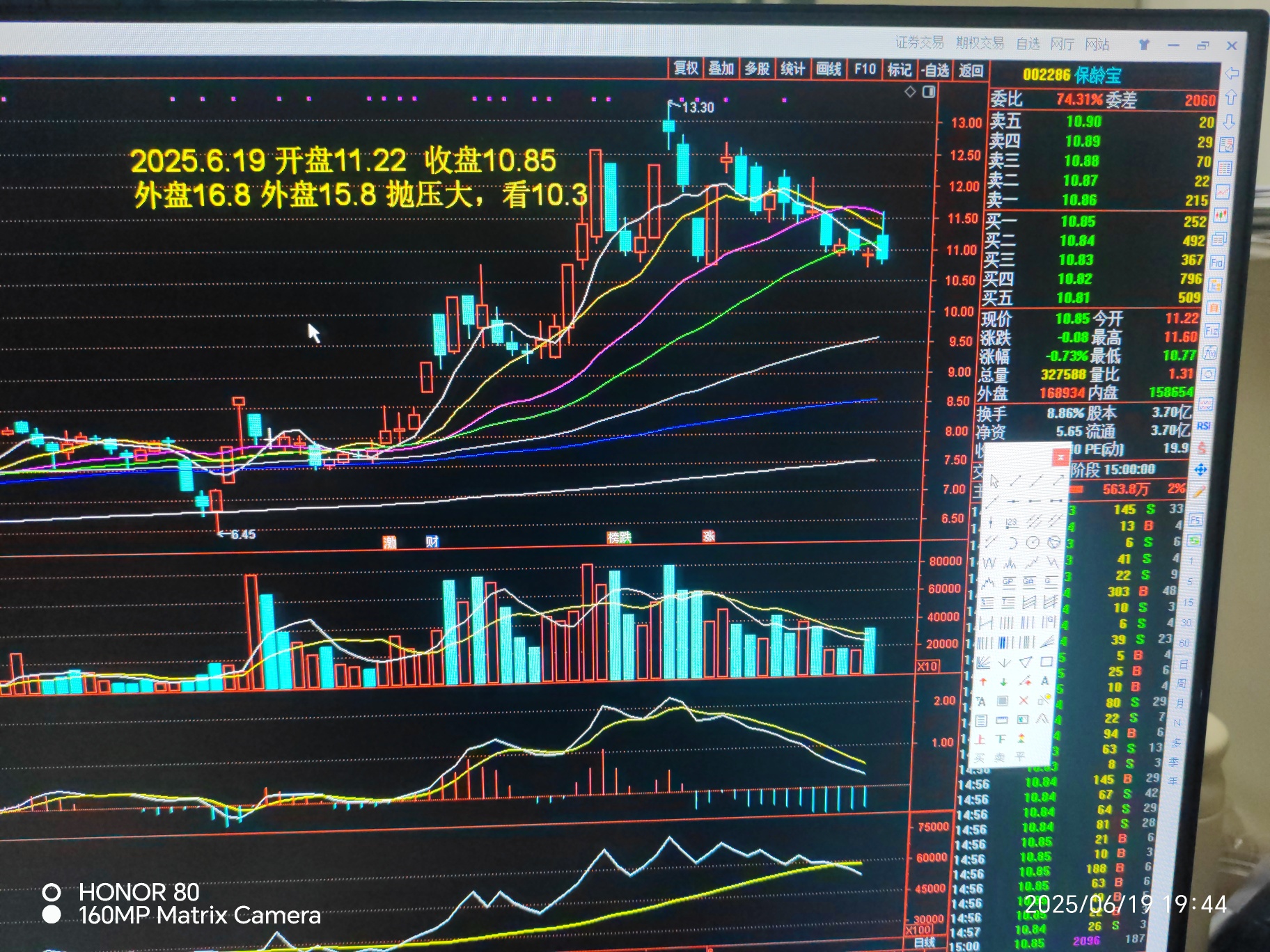Open the 叠加 overlay option
The image size is (1270, 952).
click(721, 68)
